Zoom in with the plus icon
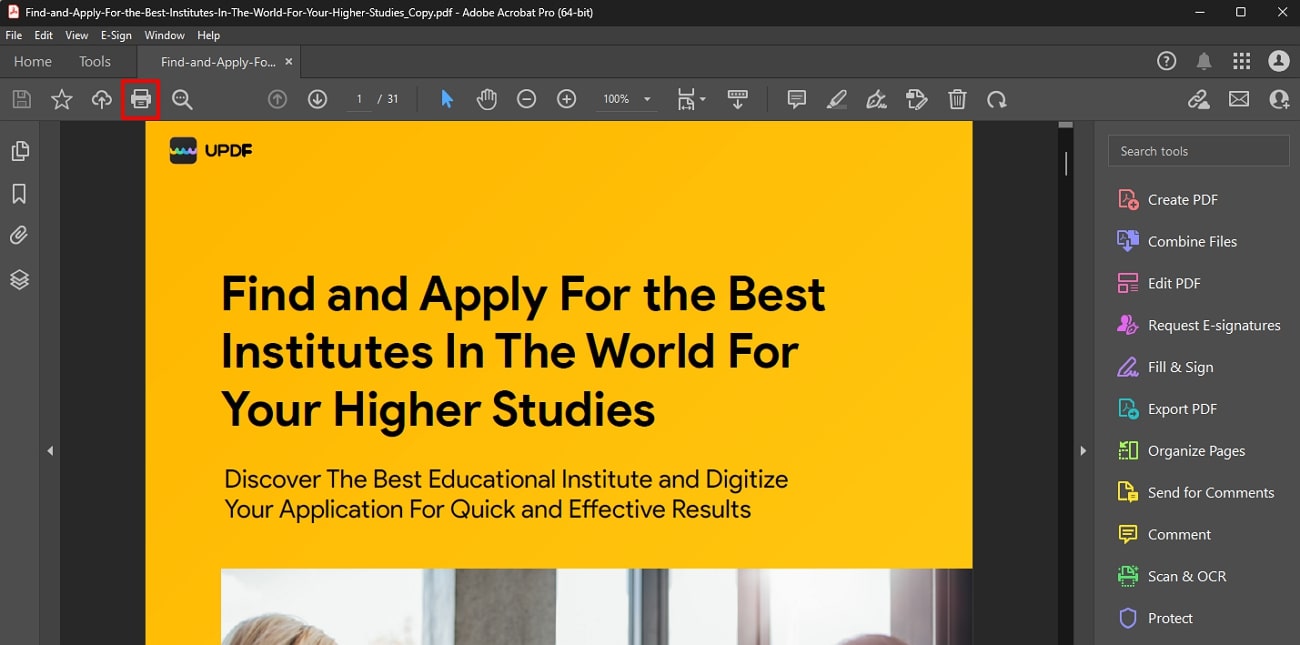 click(x=567, y=99)
